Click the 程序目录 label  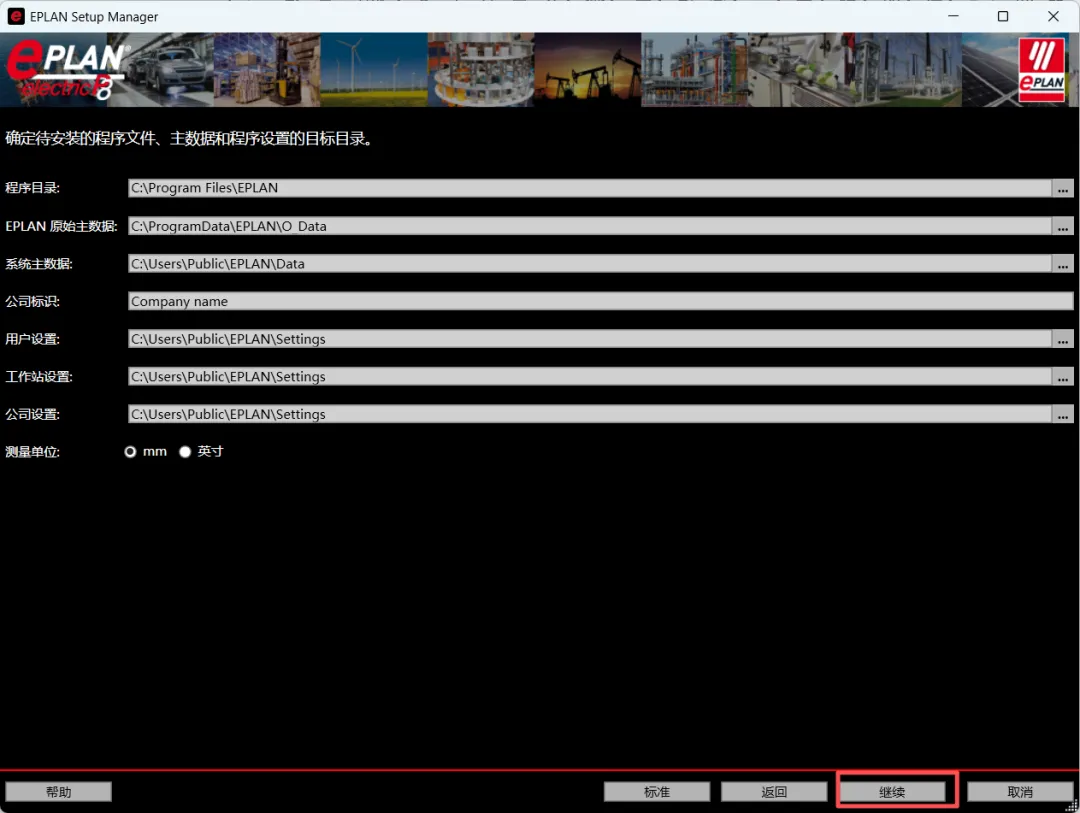point(32,188)
